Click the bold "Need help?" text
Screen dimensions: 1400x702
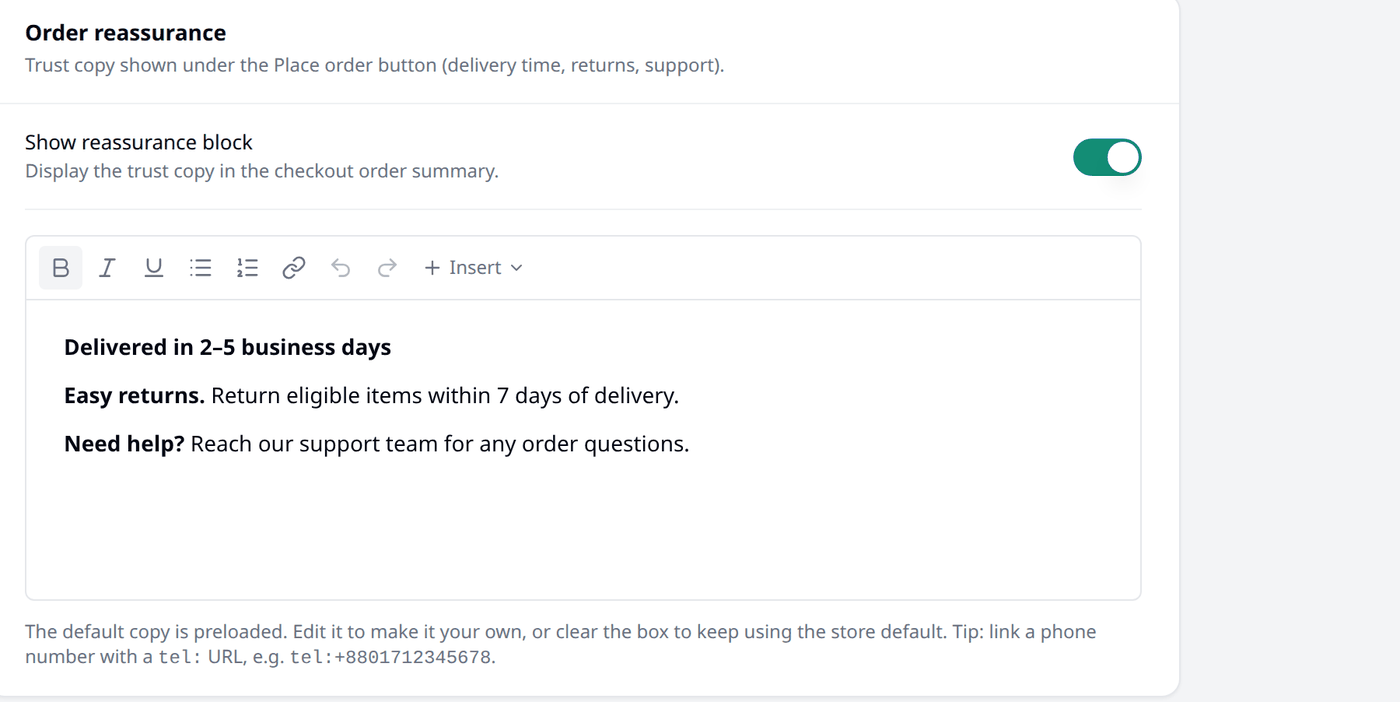click(x=124, y=443)
